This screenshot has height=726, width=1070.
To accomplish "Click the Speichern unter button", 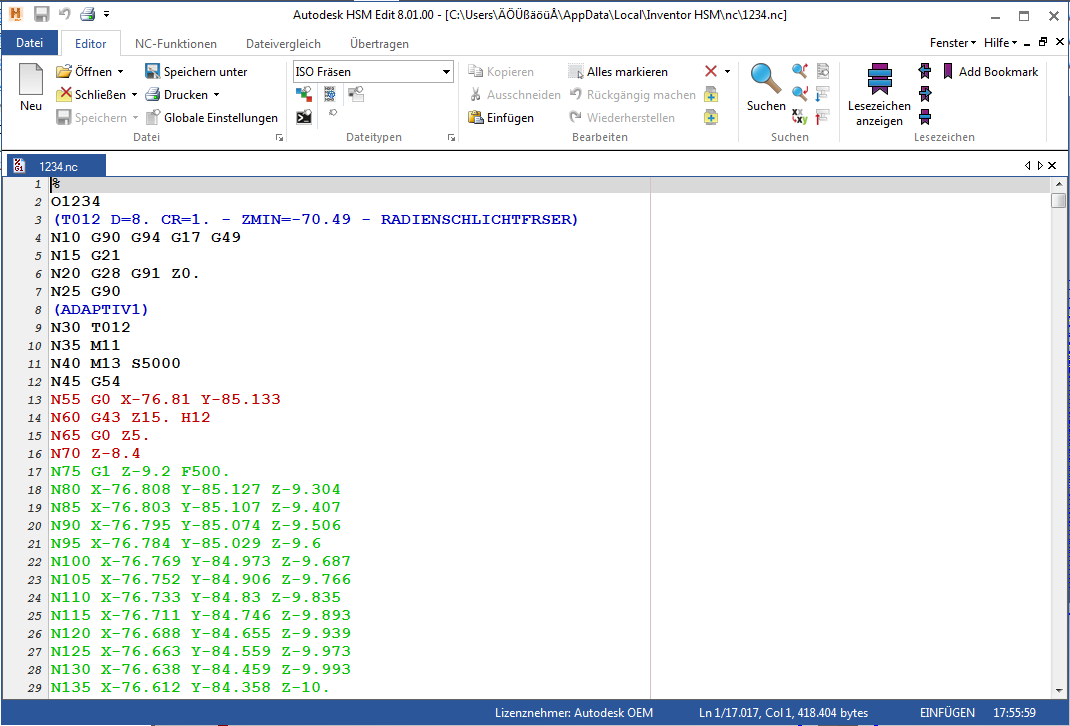I will 196,72.
